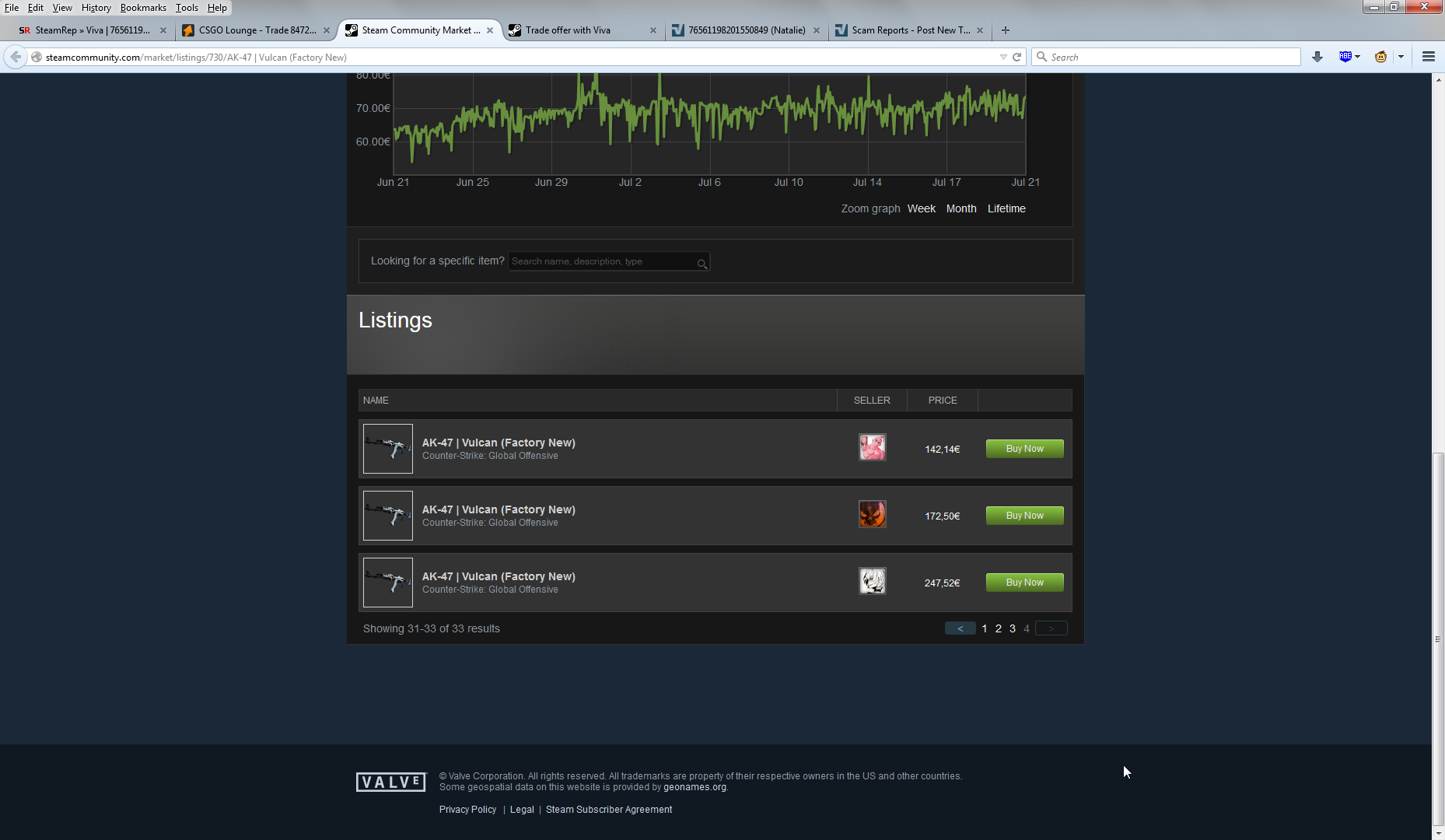Viewport: 1445px width, 840px height.
Task: Zoom the price graph to Week
Action: pos(921,208)
